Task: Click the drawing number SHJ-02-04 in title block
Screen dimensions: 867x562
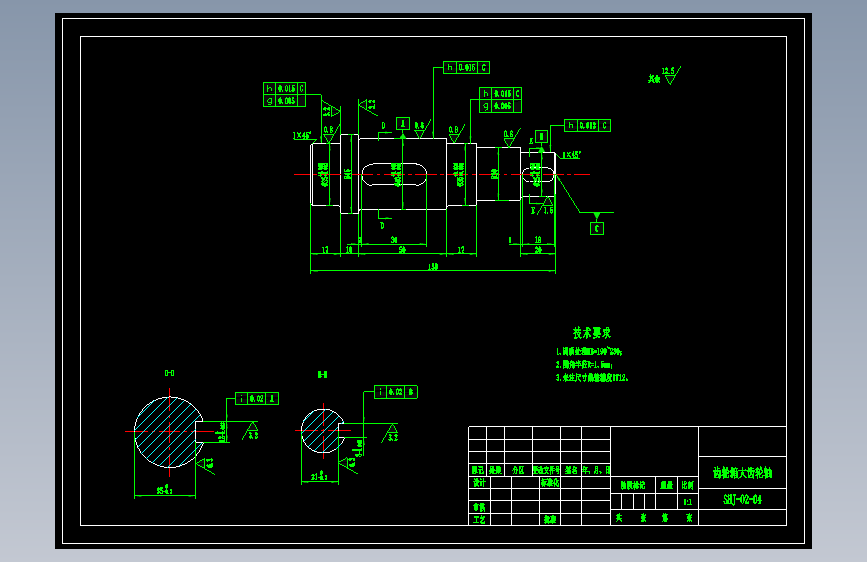Action: tap(742, 499)
